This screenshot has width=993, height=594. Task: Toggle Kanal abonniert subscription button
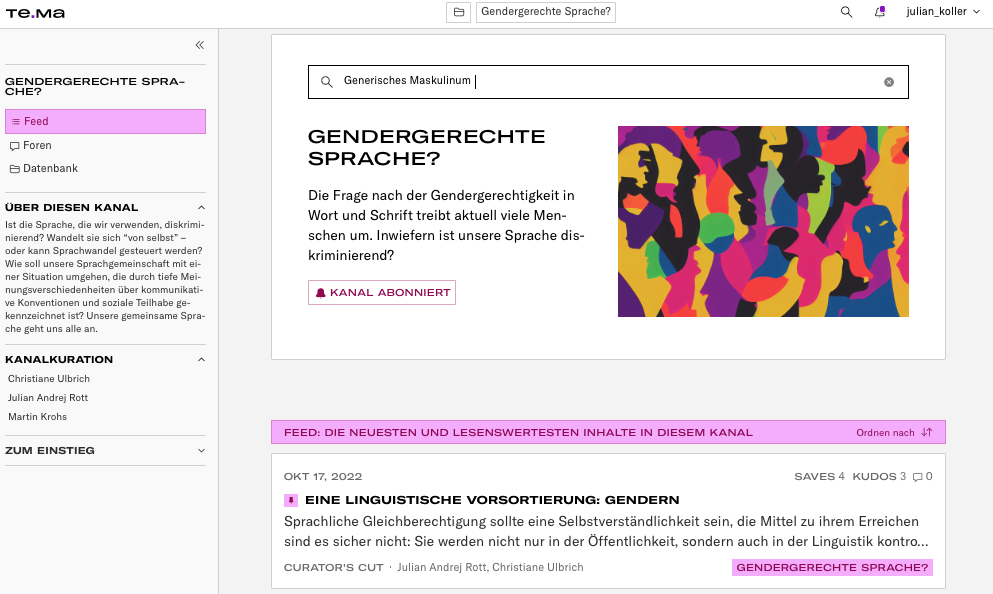click(381, 292)
